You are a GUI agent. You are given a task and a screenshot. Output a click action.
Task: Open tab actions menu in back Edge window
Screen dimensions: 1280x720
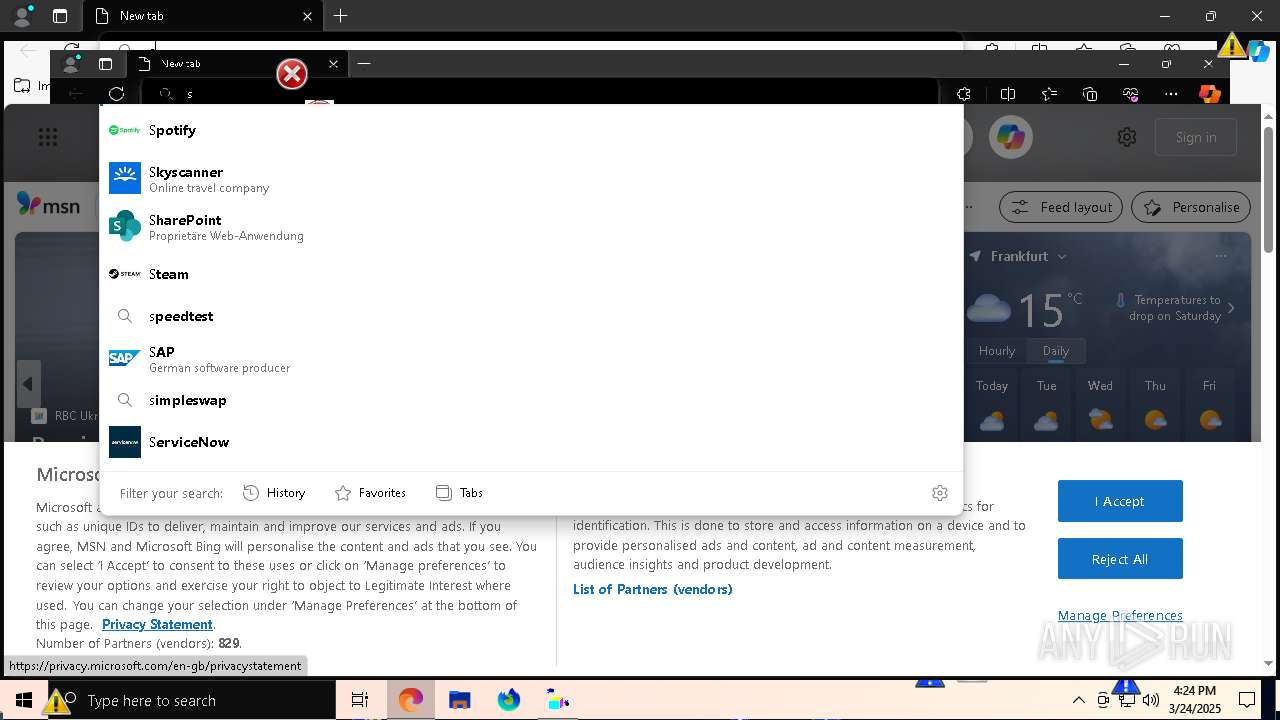point(60,16)
